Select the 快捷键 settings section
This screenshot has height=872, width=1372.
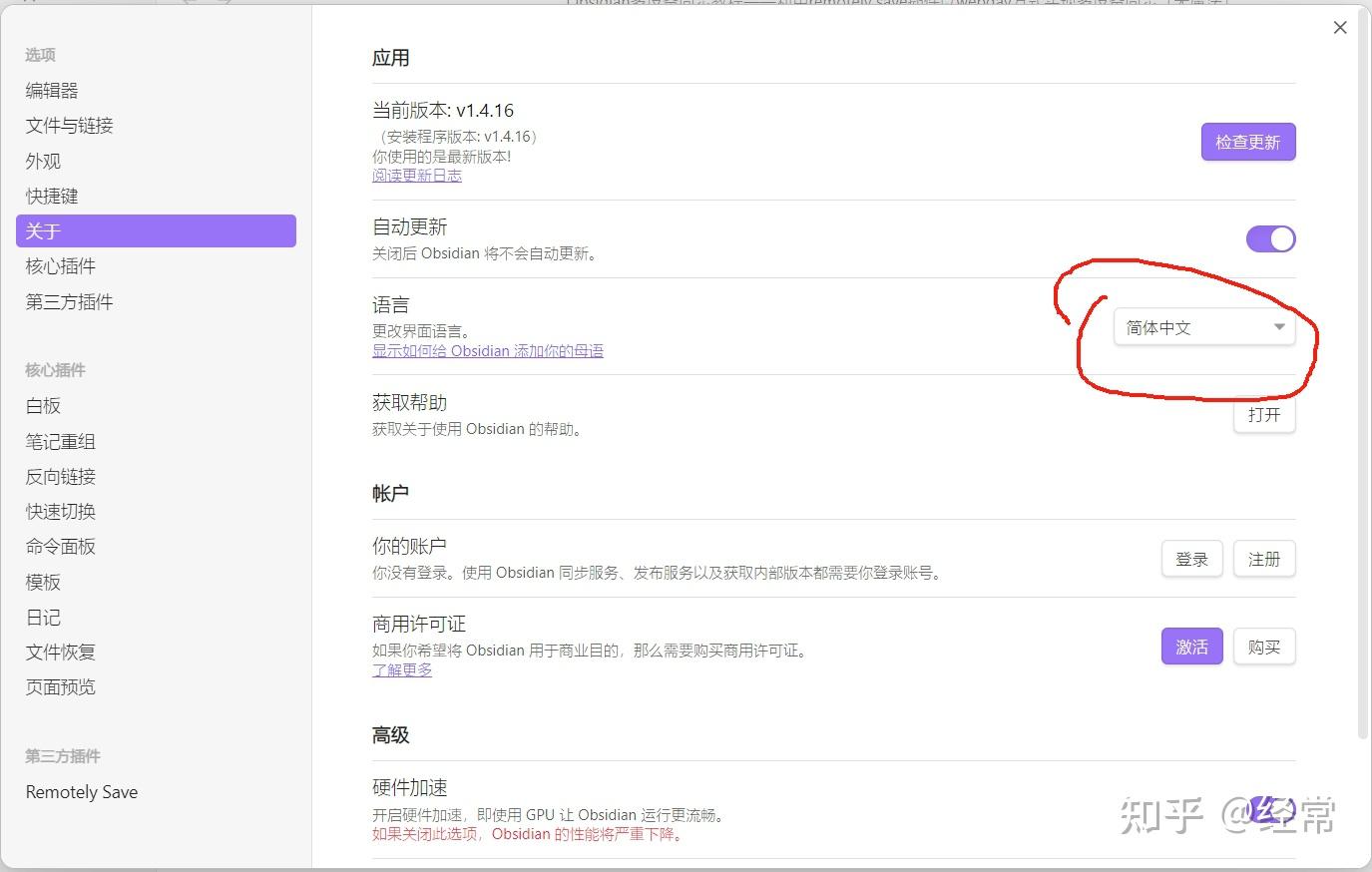coord(52,196)
